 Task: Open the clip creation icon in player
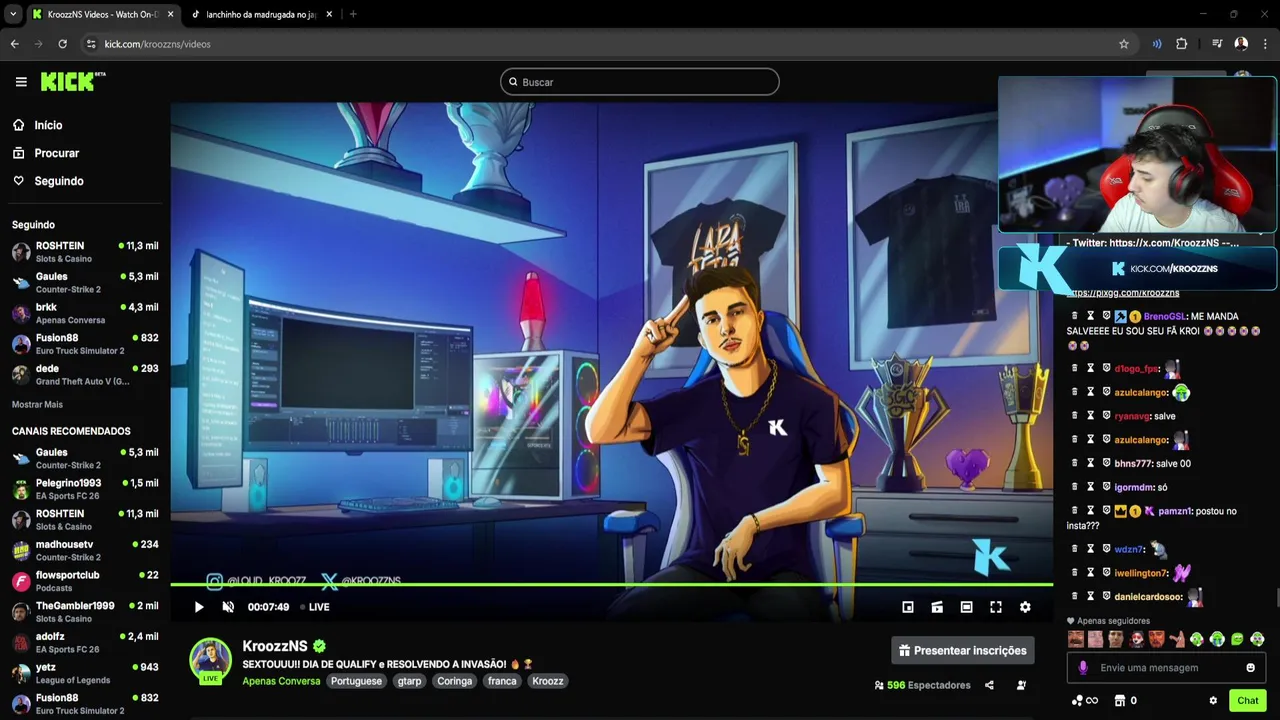pyautogui.click(x=937, y=607)
